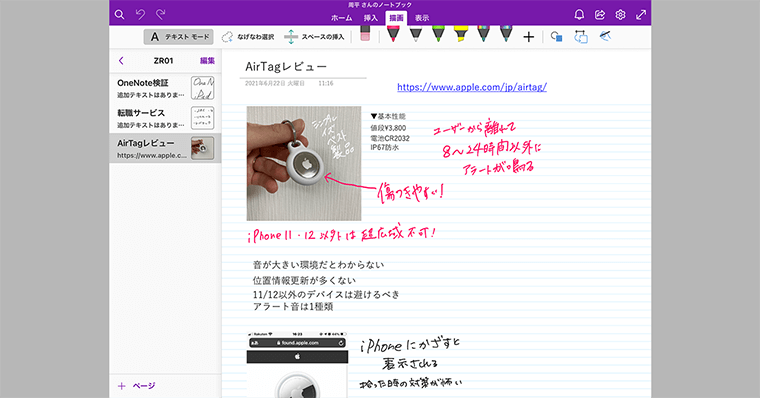Screen dimensions: 760x398
Task: Click the 電池CR2032 line
Action: [390, 138]
